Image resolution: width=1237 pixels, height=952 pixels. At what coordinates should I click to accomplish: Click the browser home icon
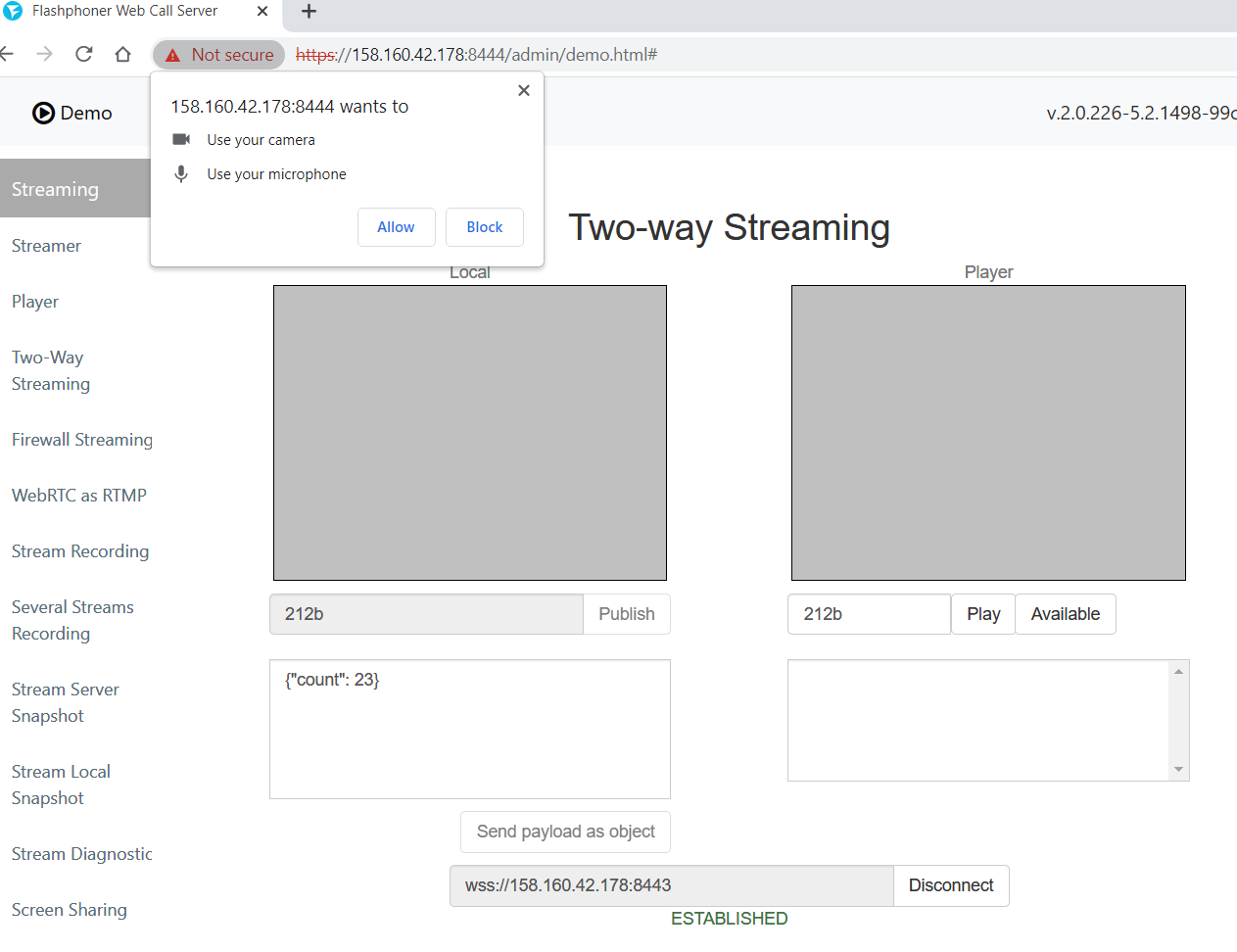click(x=122, y=54)
